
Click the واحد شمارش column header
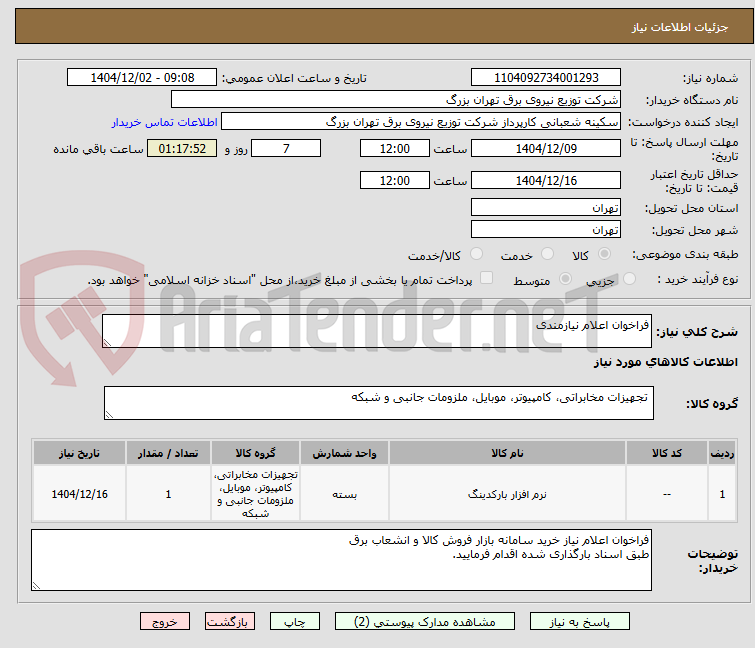point(344,453)
